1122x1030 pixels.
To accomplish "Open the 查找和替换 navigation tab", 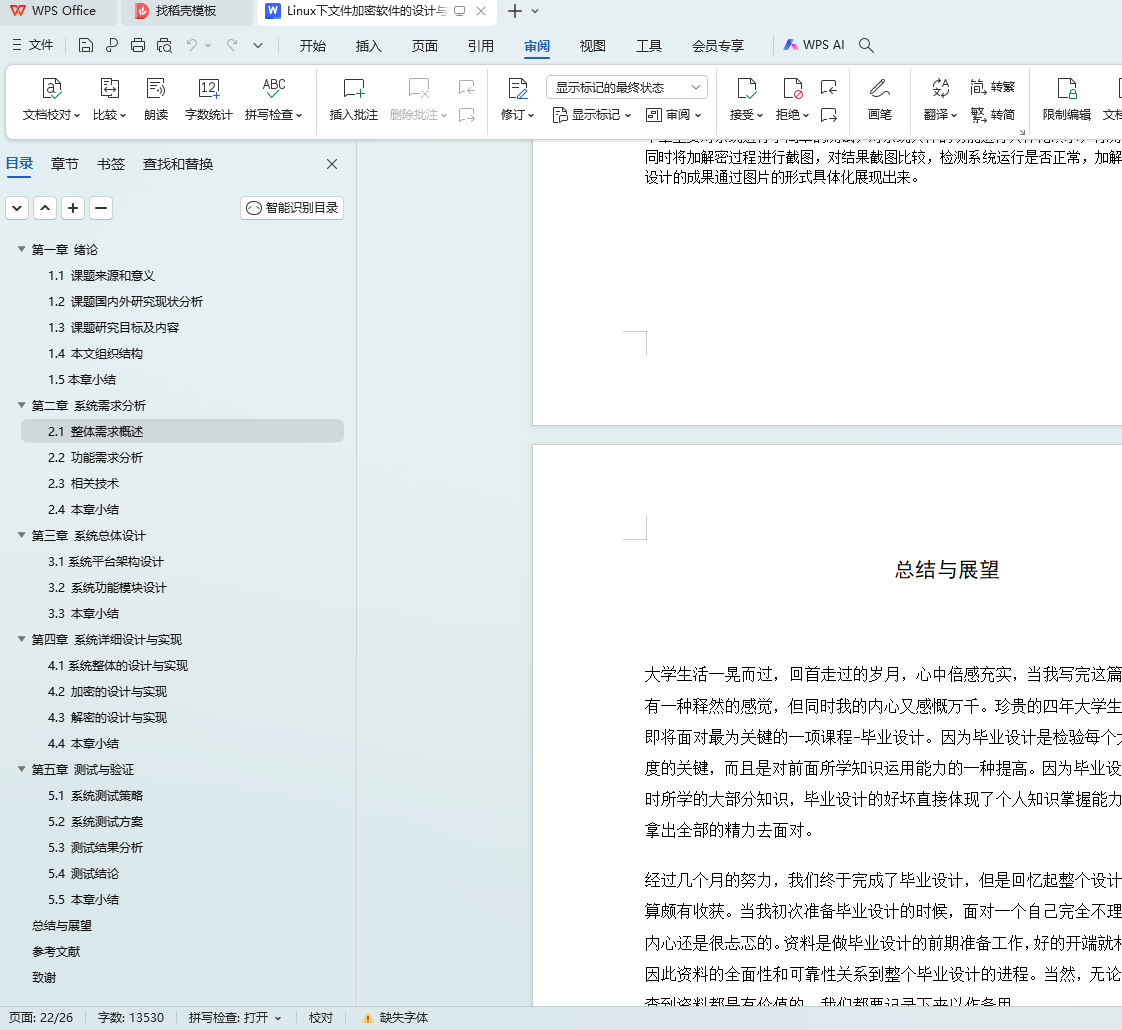I will 178,164.
